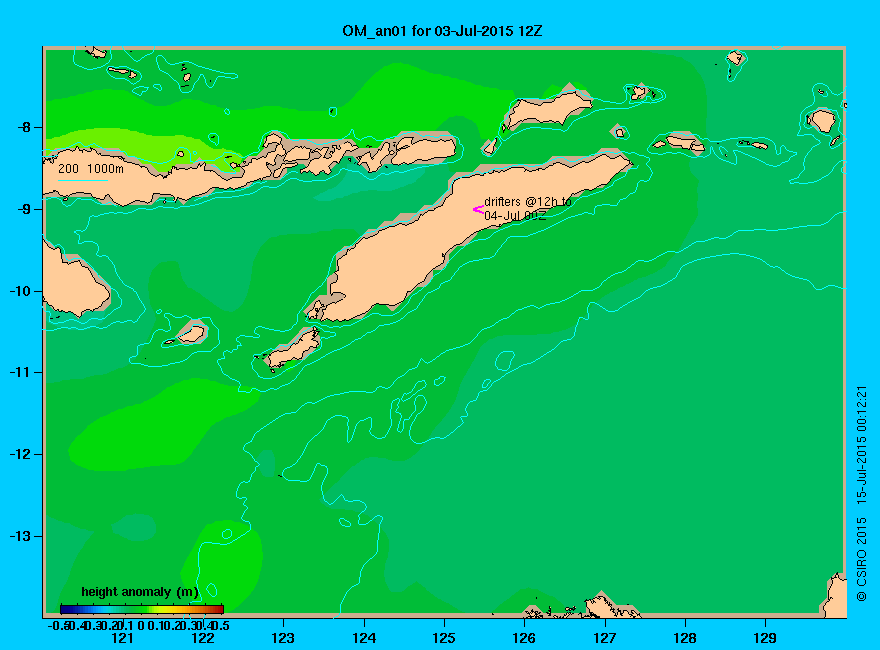Viewport: 880px width, 650px height.
Task: Click the latitude label -13
Action: (20, 536)
